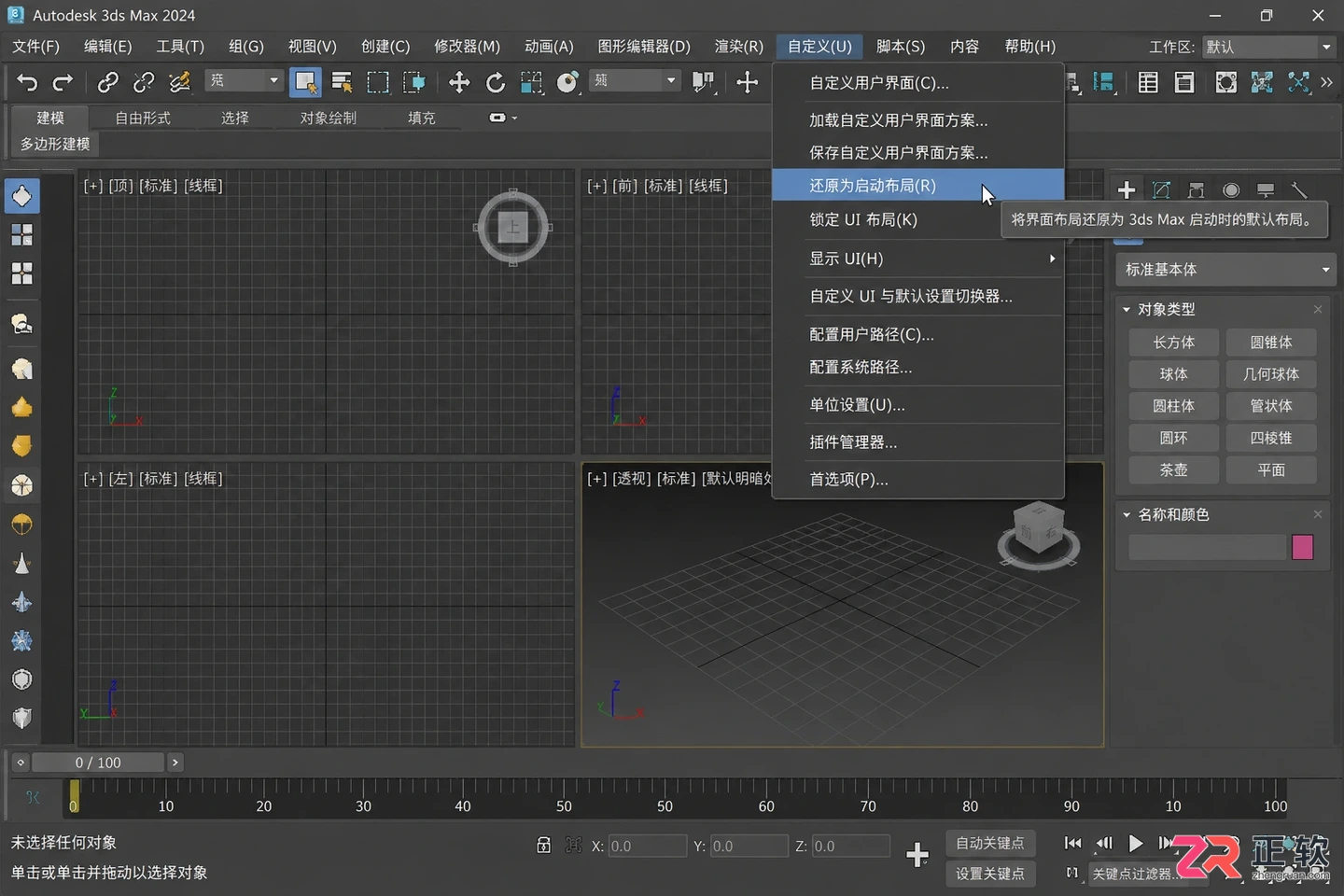Open the Display command panel tab
The width and height of the screenshot is (1344, 896).
[x=1266, y=190]
